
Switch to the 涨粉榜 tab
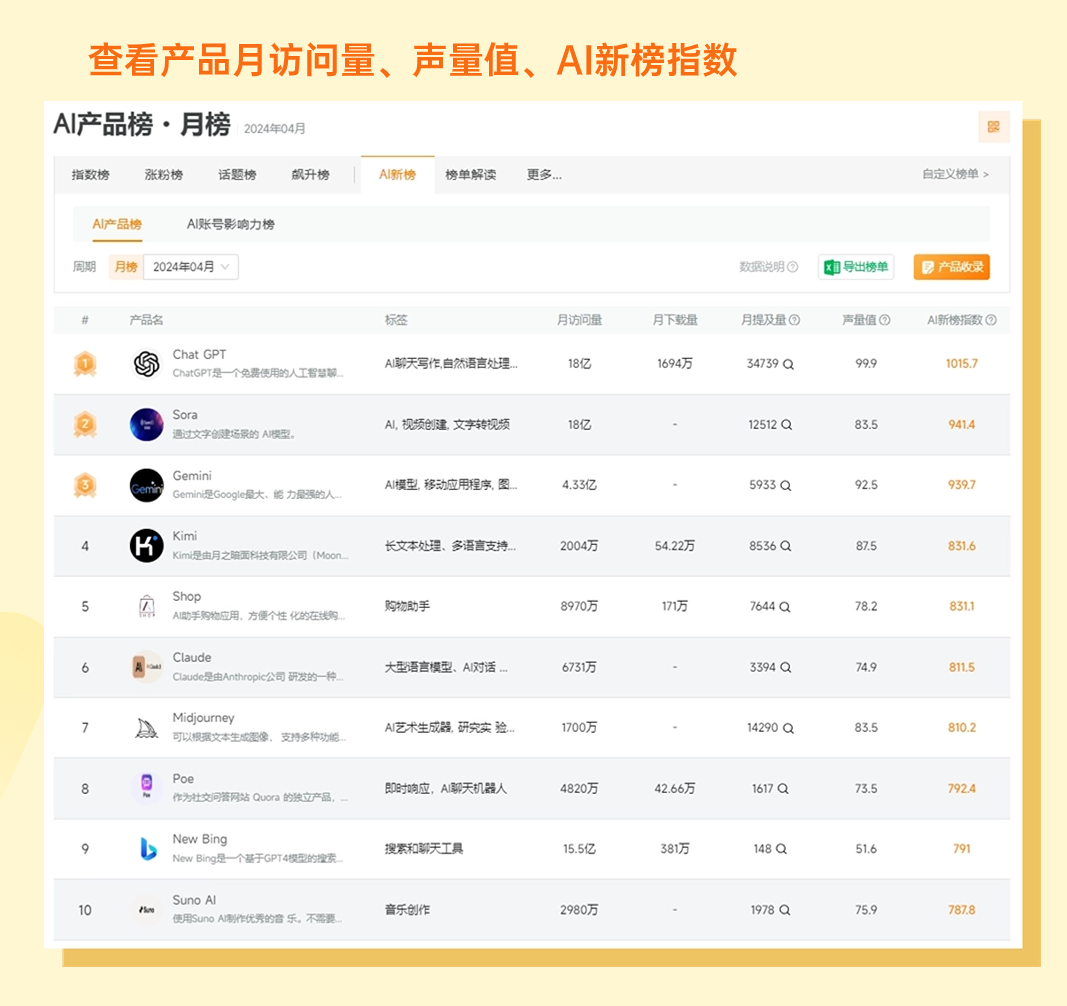coord(164,175)
